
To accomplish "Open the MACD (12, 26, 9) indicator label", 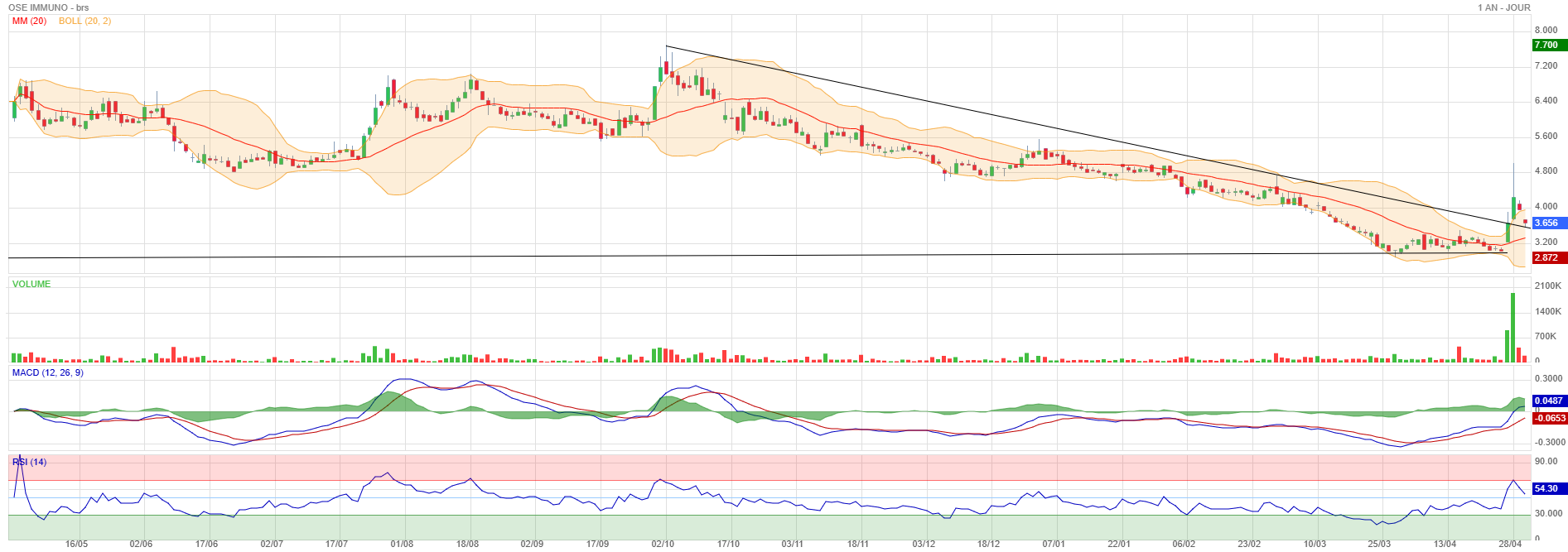I will (x=47, y=372).
